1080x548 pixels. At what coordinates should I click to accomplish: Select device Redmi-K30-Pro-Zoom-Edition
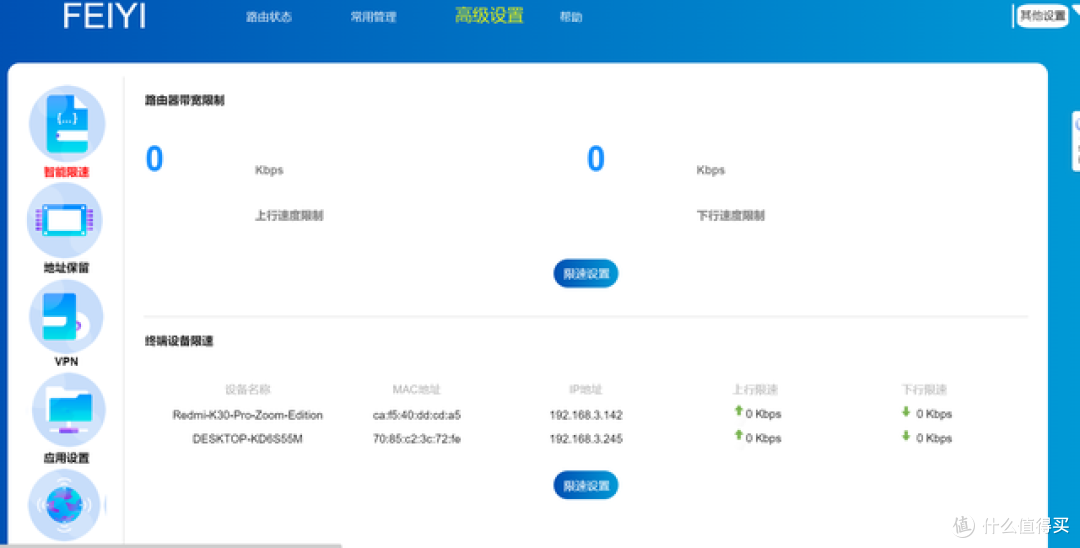point(247,415)
